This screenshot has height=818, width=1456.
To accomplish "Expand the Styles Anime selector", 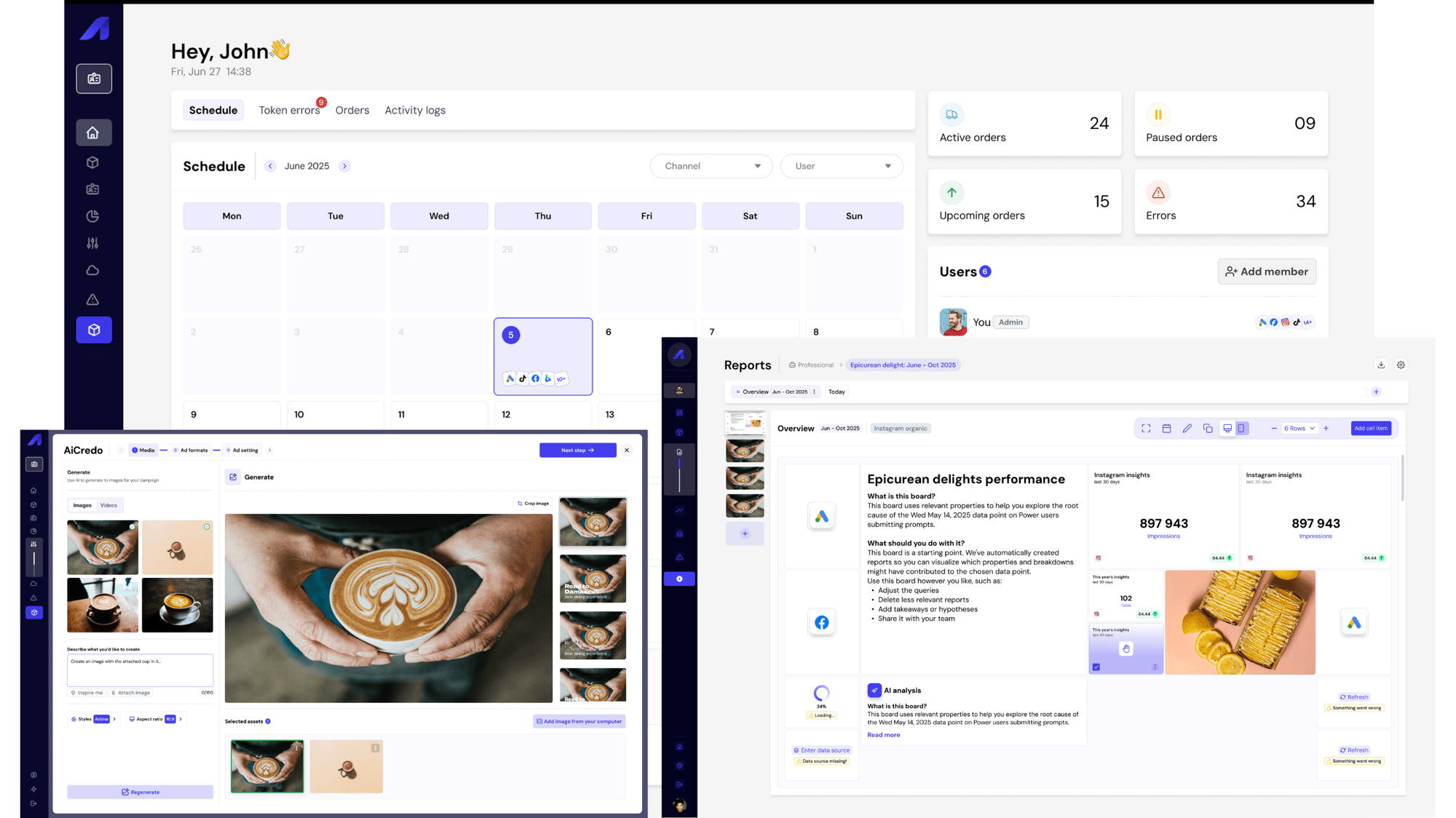I will 92,718.
